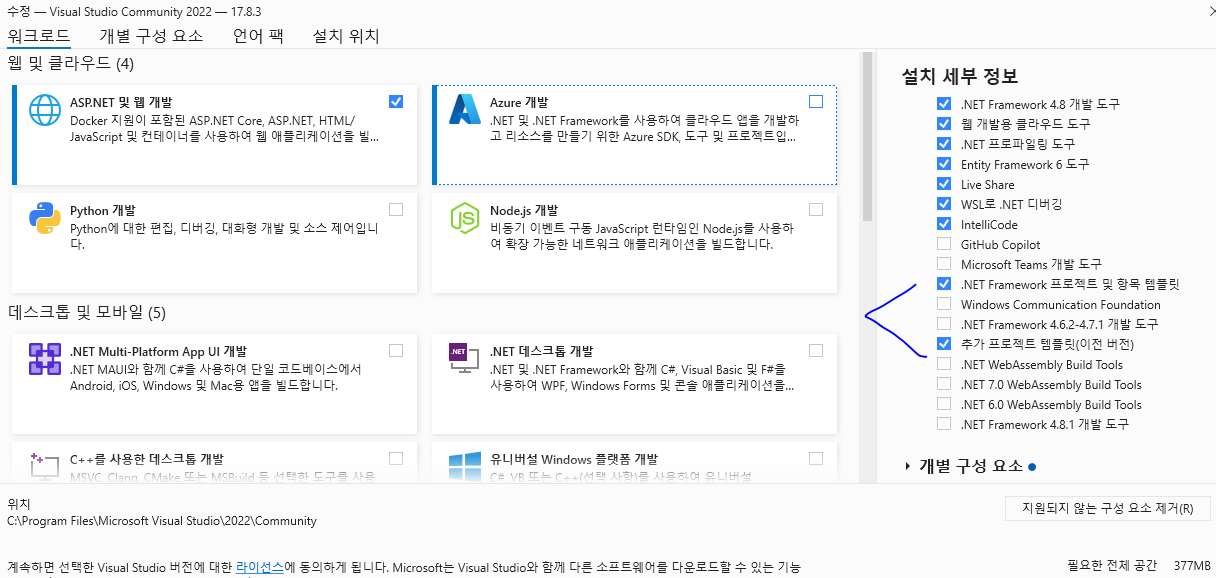The image size is (1216, 578).
Task: Click the 위치 label above install path
Action: [19, 504]
